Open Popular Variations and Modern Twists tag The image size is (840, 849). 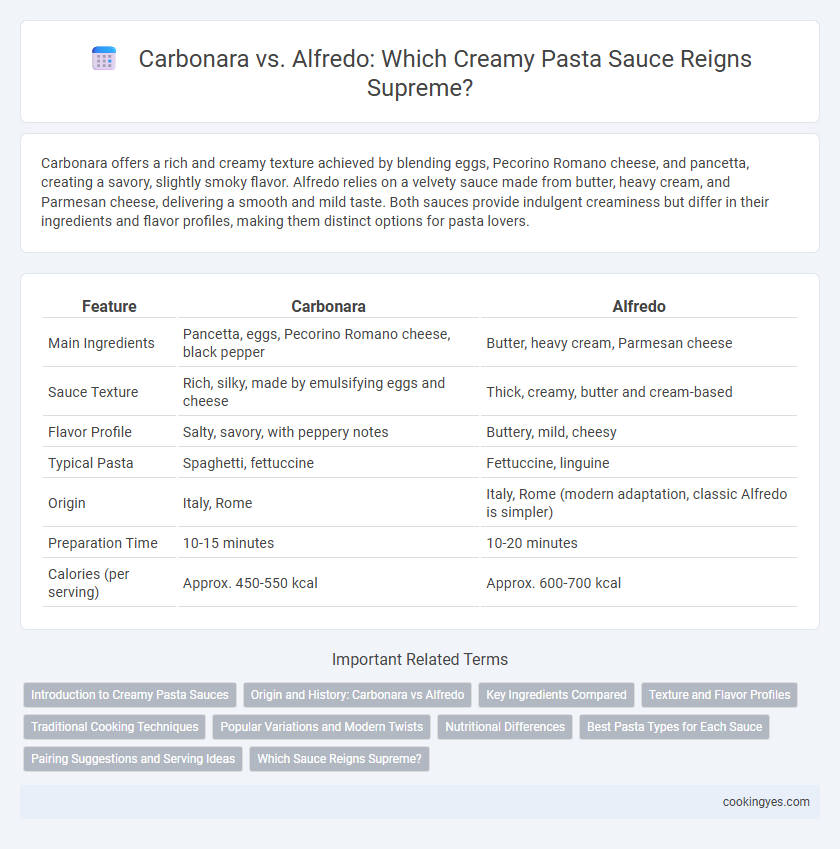click(x=322, y=727)
